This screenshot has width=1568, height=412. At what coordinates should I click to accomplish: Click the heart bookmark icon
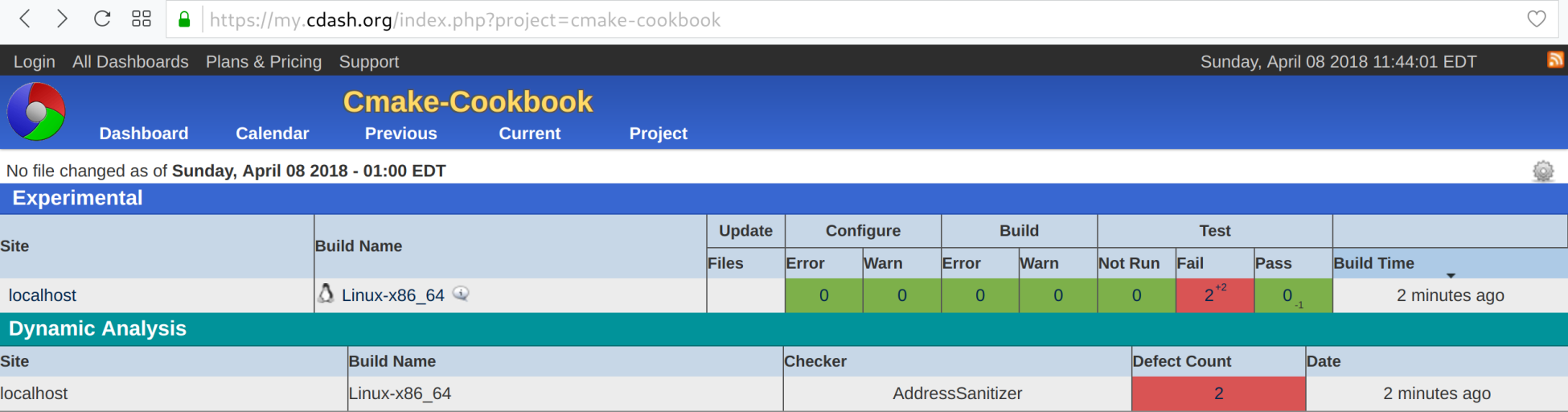pos(1536,19)
